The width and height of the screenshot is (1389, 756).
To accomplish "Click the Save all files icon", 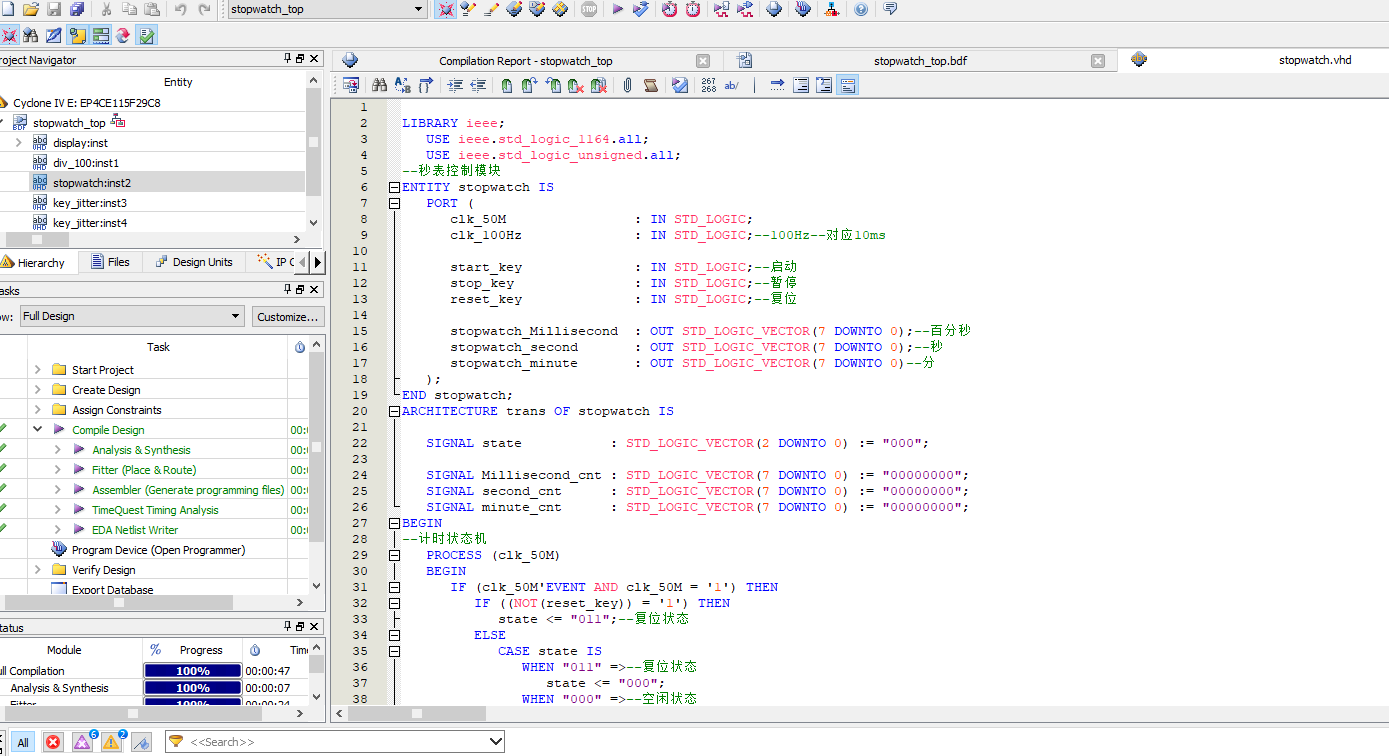I will 76,9.
